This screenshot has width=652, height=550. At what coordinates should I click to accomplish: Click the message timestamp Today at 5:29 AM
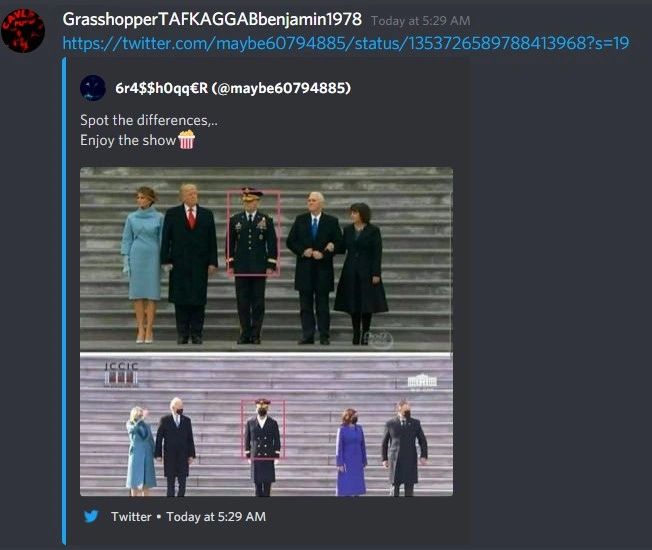tap(421, 21)
